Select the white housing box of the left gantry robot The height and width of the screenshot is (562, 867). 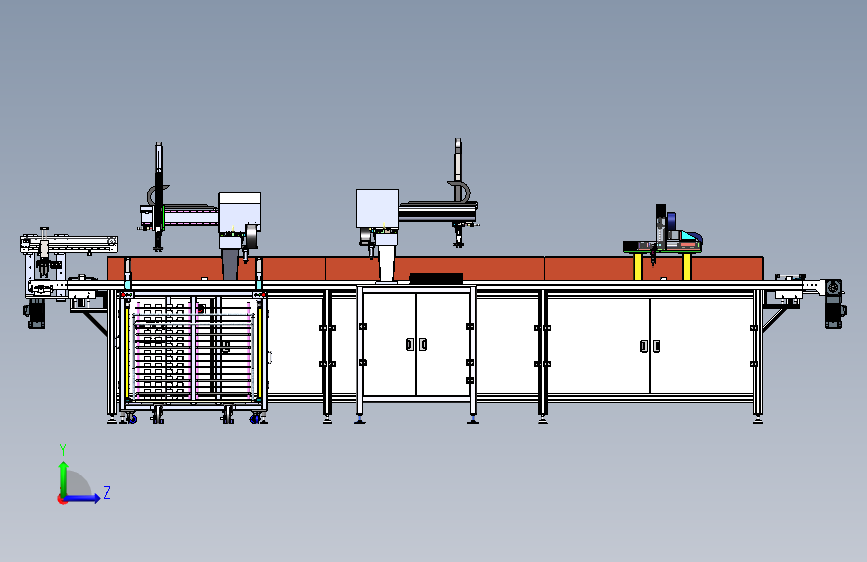(x=239, y=212)
